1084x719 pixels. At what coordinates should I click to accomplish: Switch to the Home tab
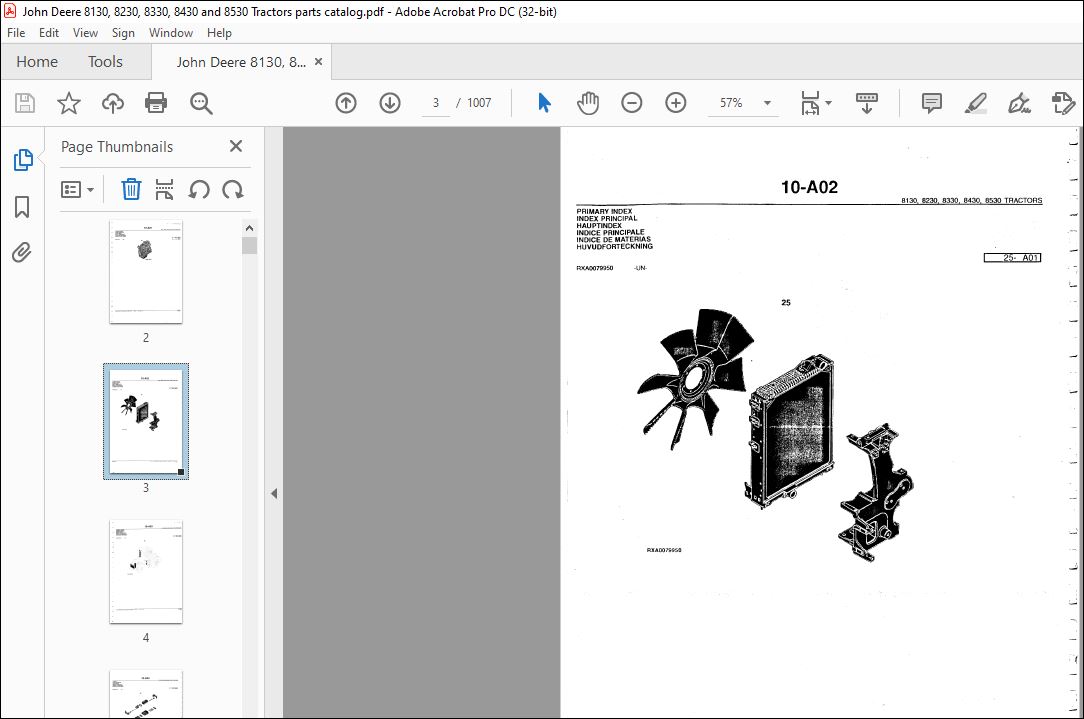[37, 62]
